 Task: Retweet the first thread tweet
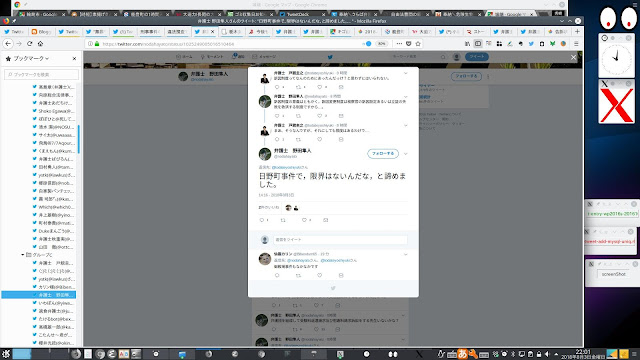pyautogui.click(x=298, y=87)
